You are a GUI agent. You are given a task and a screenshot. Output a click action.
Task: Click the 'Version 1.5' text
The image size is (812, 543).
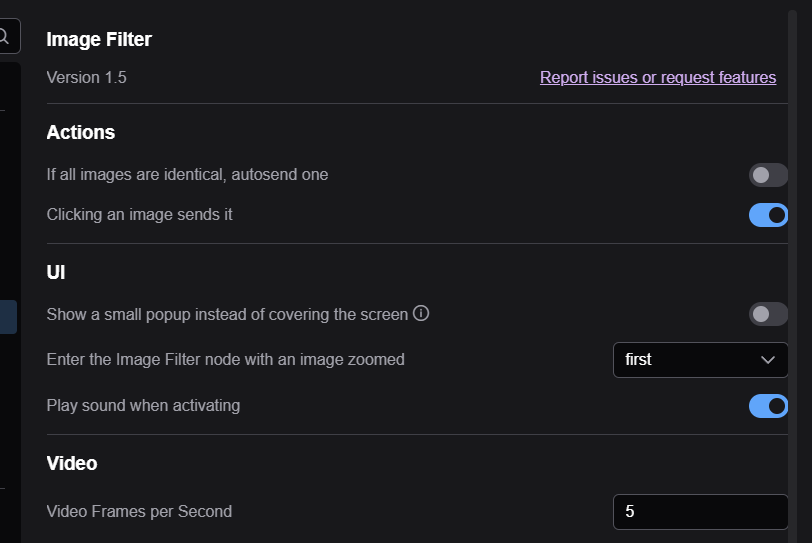coord(86,77)
